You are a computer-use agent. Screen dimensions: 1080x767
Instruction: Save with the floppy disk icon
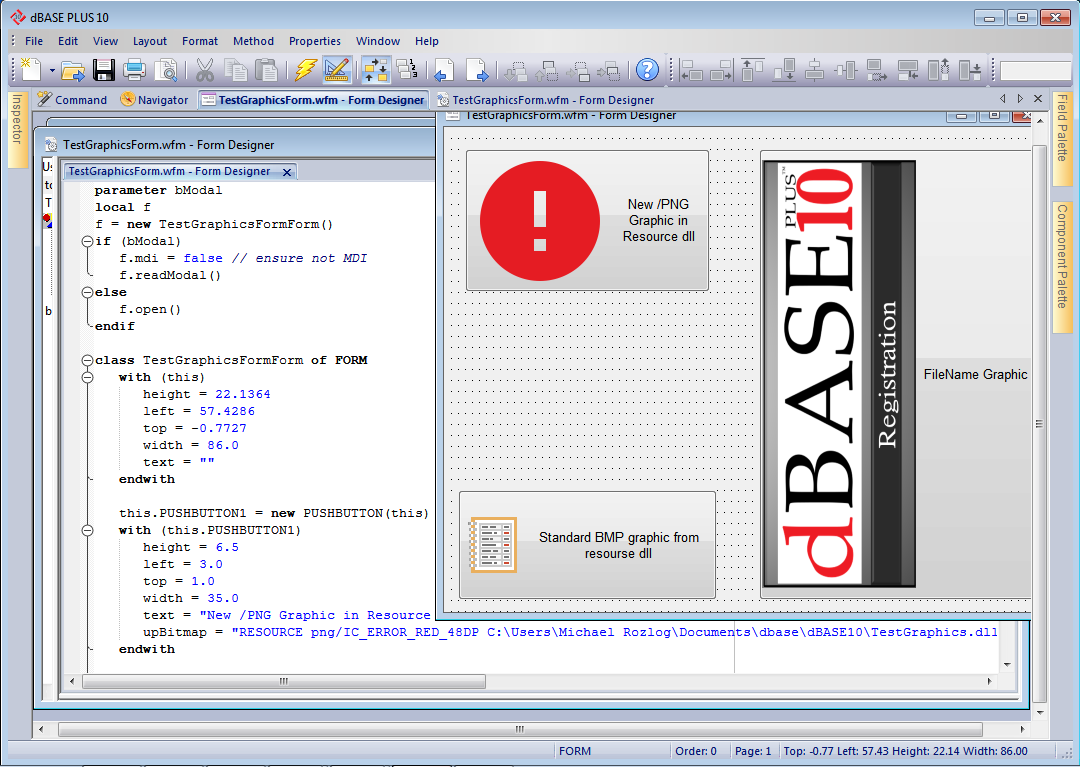[104, 70]
